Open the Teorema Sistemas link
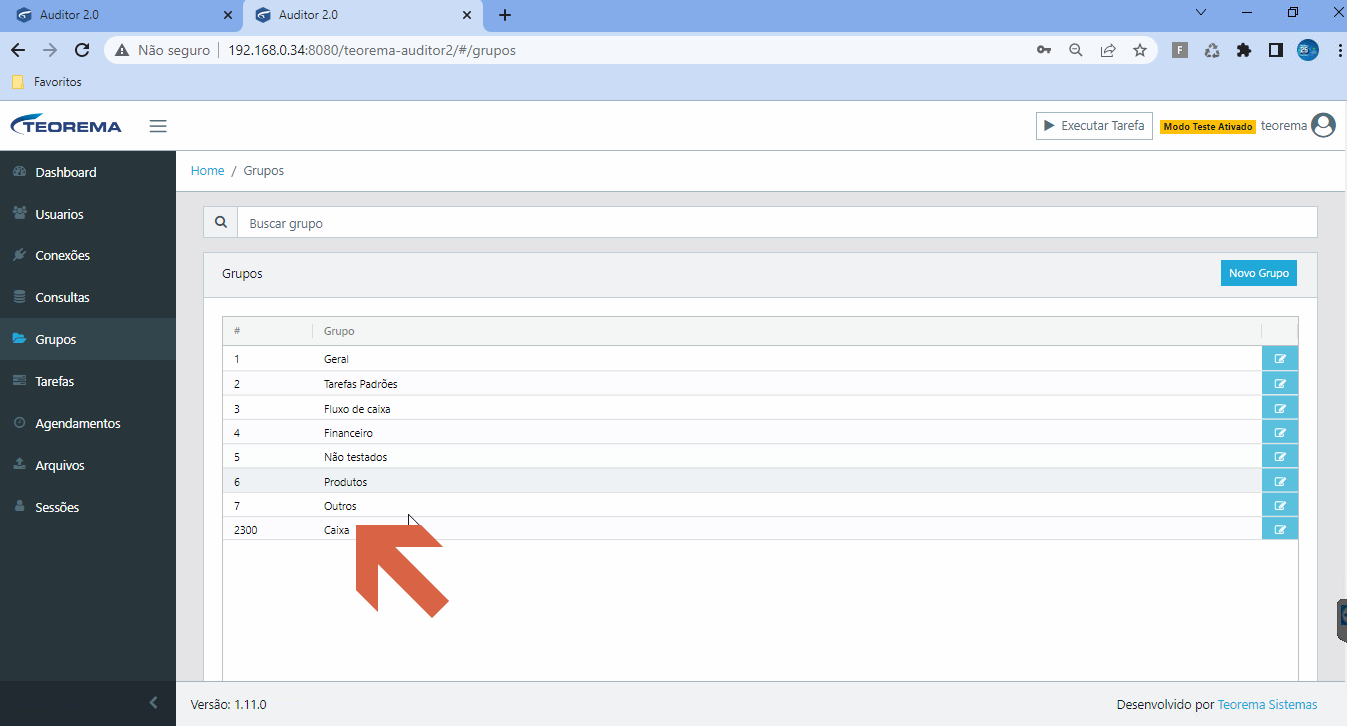The width and height of the screenshot is (1347, 726). tap(1267, 704)
